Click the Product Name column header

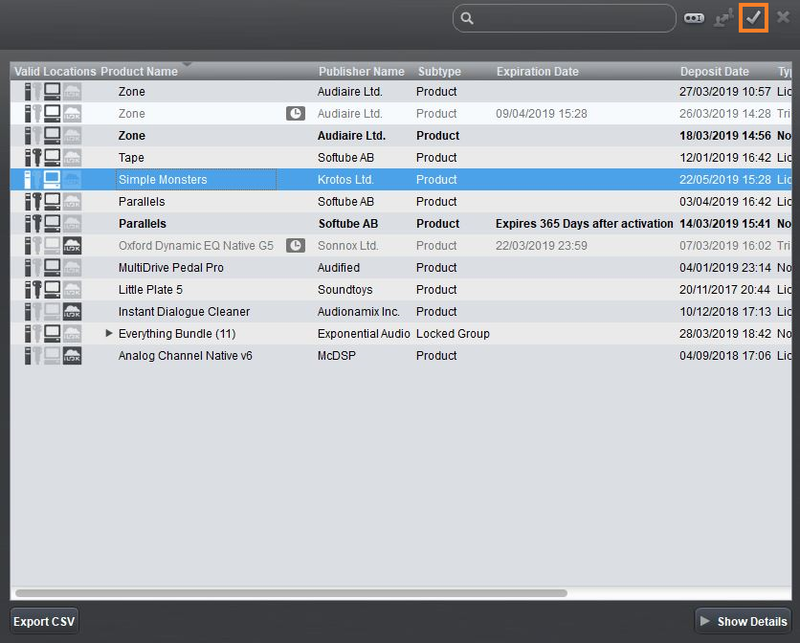[x=139, y=71]
